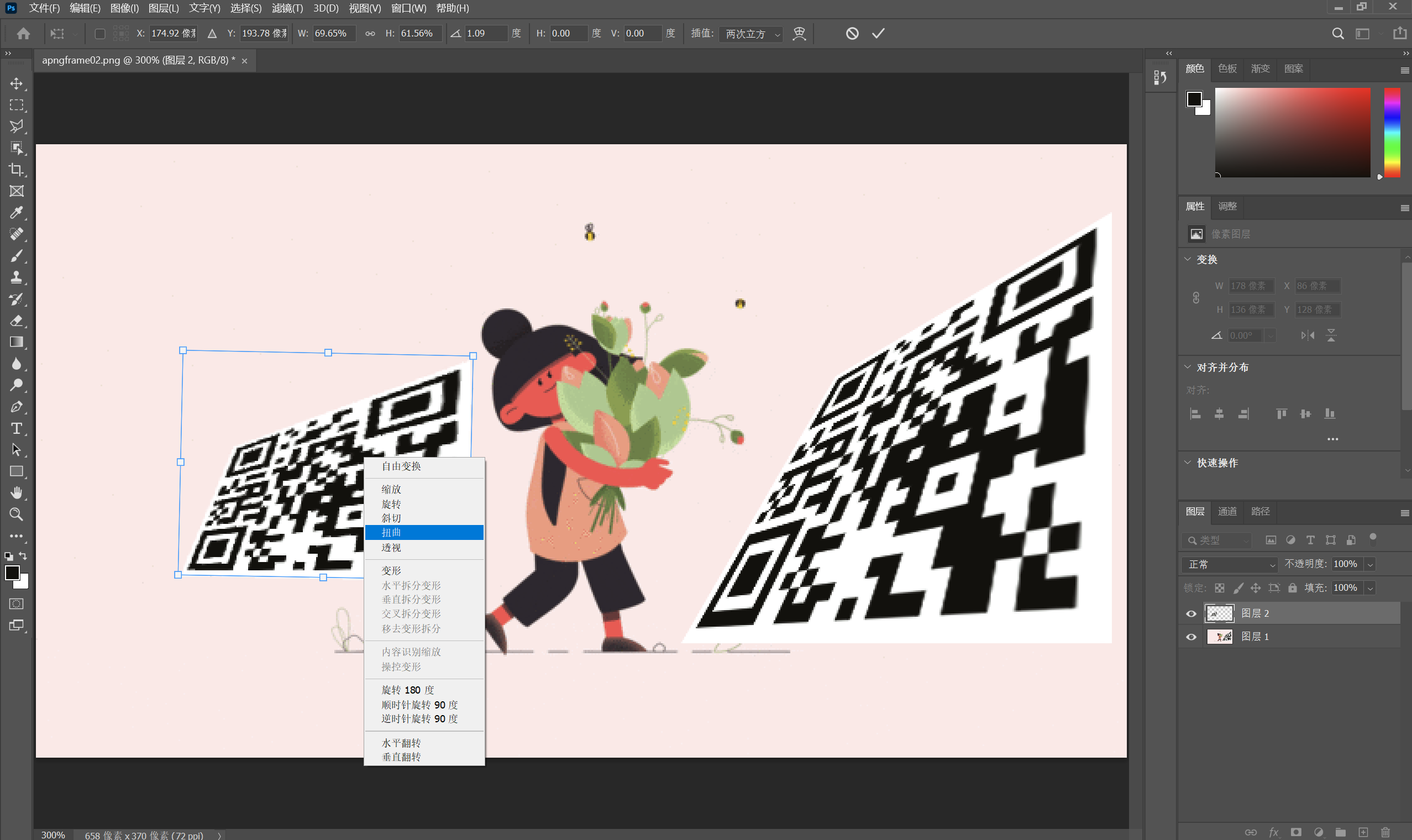1412x840 pixels.
Task: Toggle width-height link in options bar
Action: pyautogui.click(x=370, y=33)
